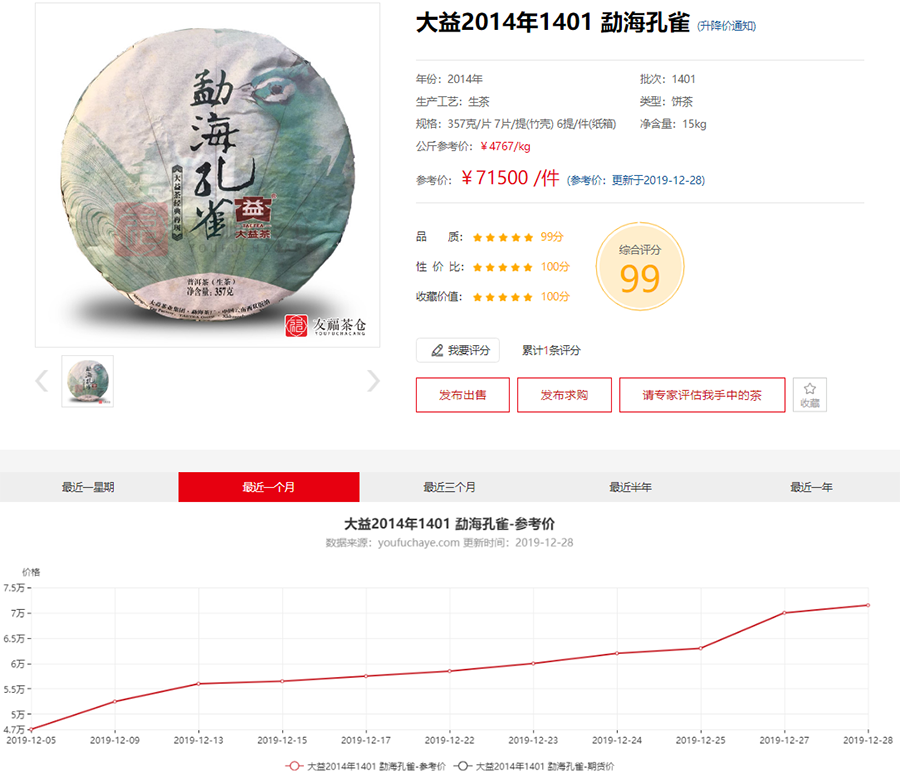This screenshot has width=900, height=775.
Task: Open the large 勐海孔雀 product image
Action: coord(208,175)
